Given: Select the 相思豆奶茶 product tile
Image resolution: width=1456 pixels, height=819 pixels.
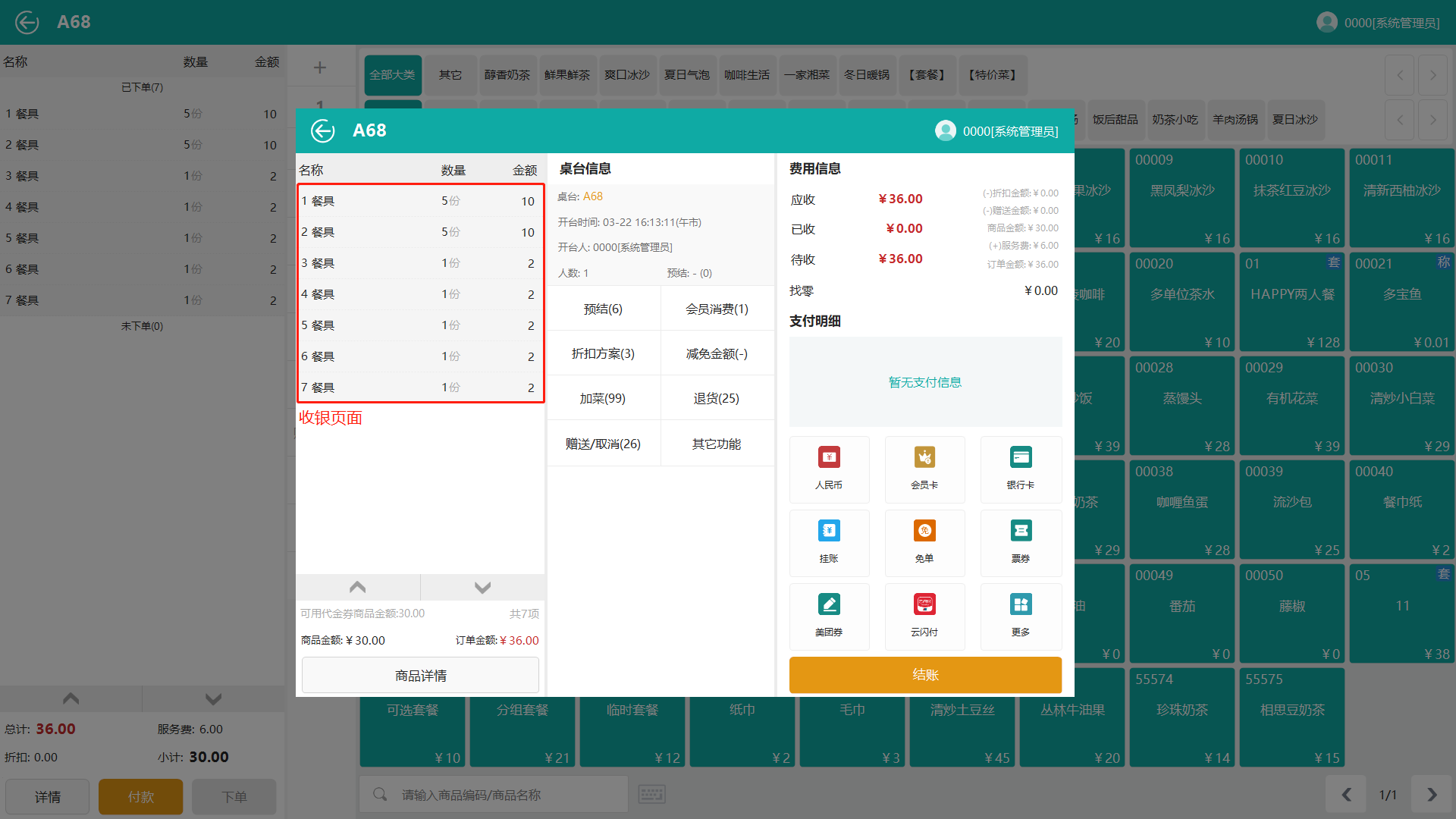Looking at the screenshot, I should click(x=1292, y=718).
